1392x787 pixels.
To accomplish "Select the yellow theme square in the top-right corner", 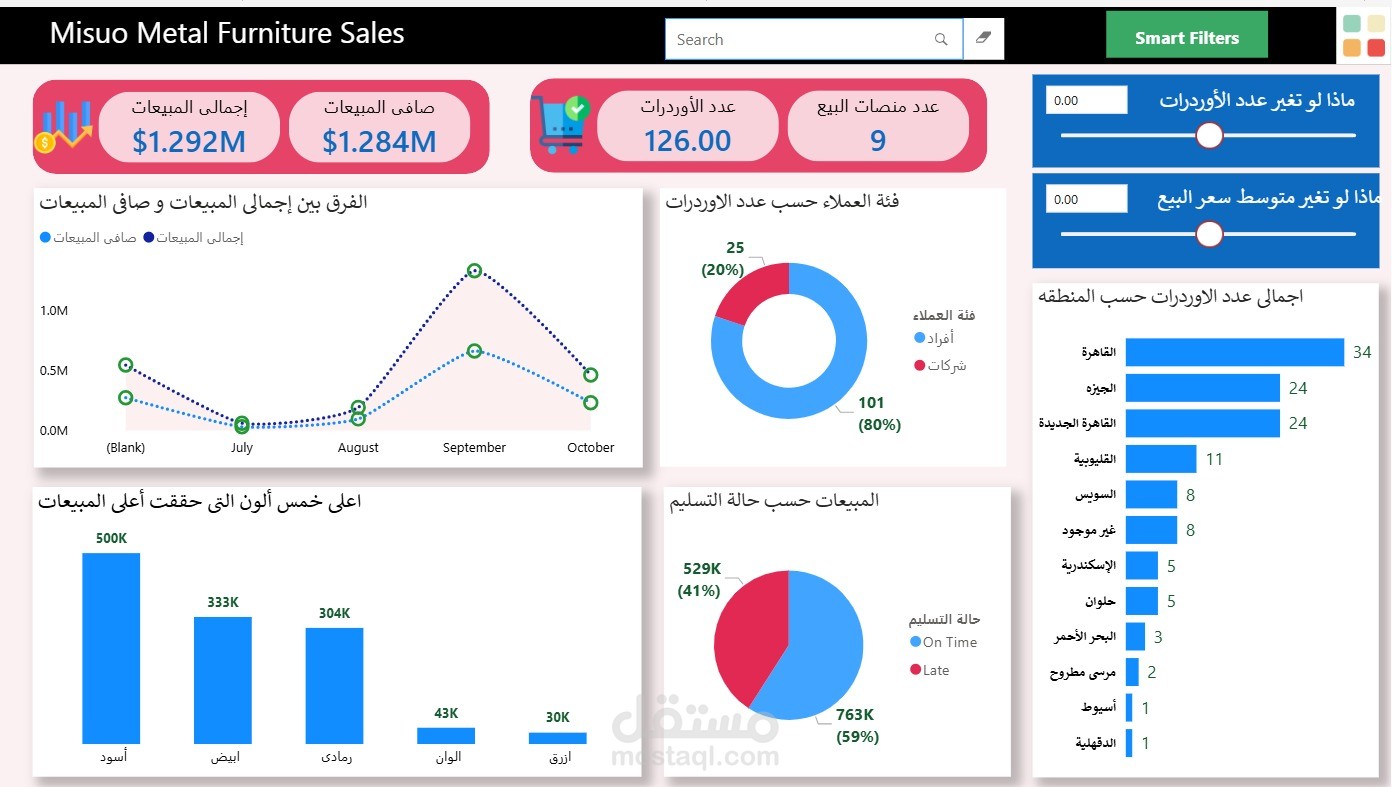I will (x=1376, y=23).
